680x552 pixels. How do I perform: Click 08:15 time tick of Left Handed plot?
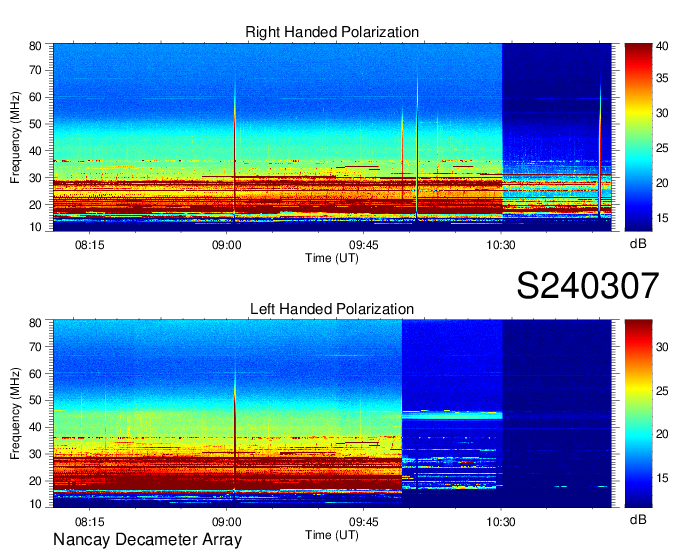coord(90,522)
